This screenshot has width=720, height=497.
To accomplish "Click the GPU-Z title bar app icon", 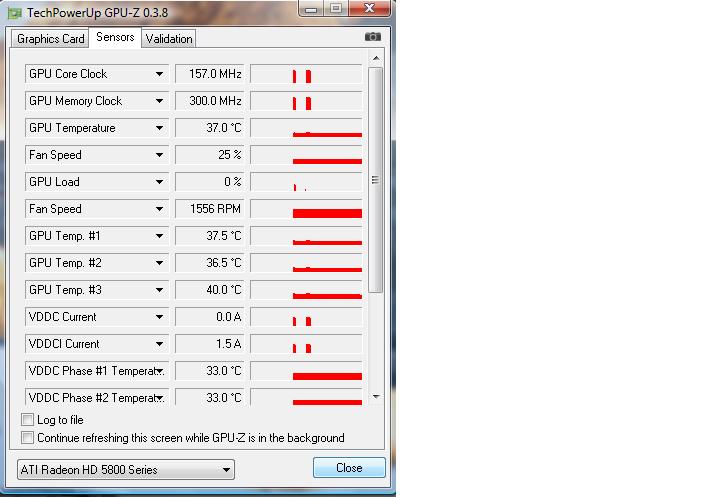I will 14,12.
